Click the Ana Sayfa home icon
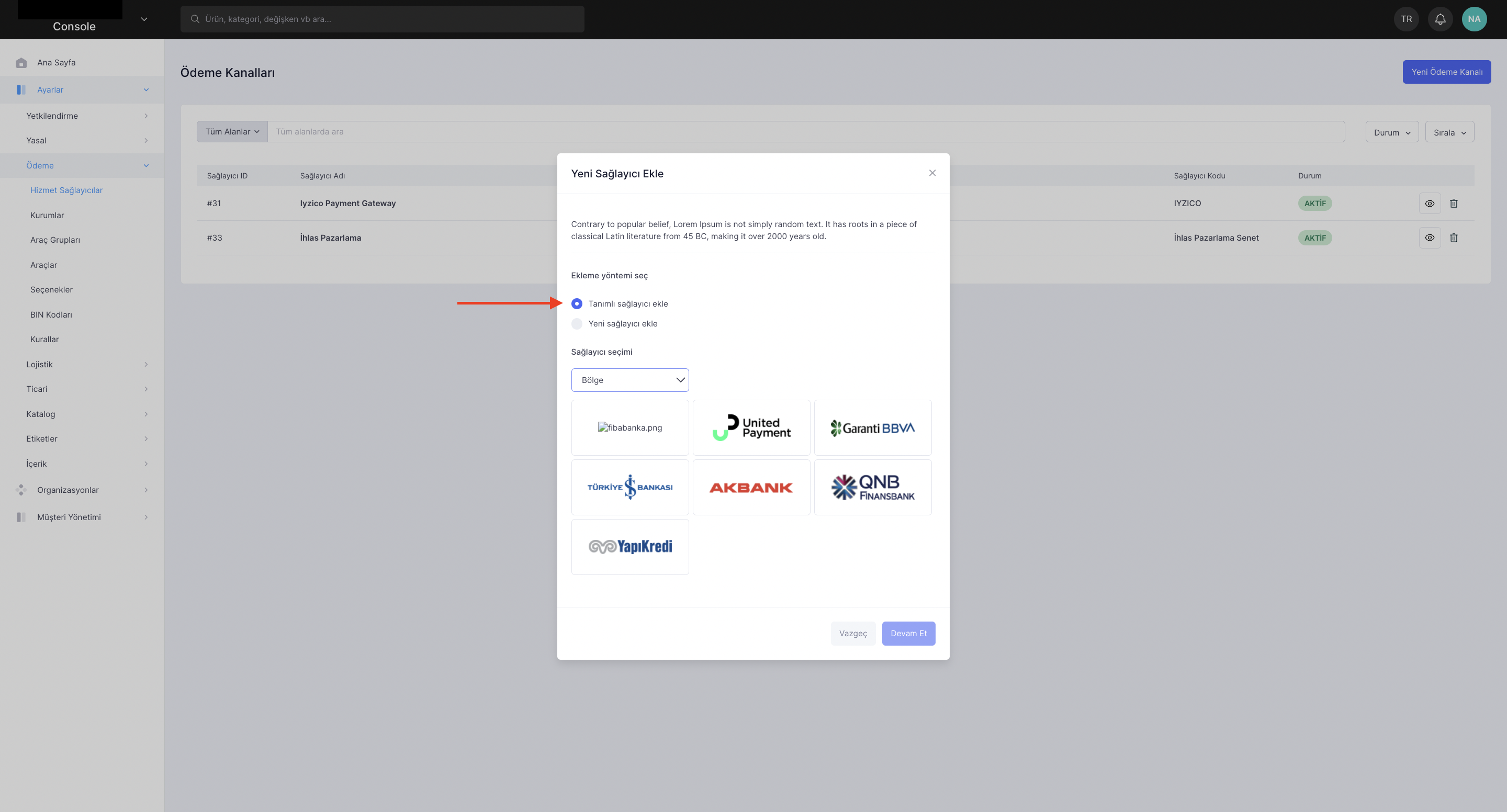Screen dimensions: 1507x812 (x=21, y=63)
